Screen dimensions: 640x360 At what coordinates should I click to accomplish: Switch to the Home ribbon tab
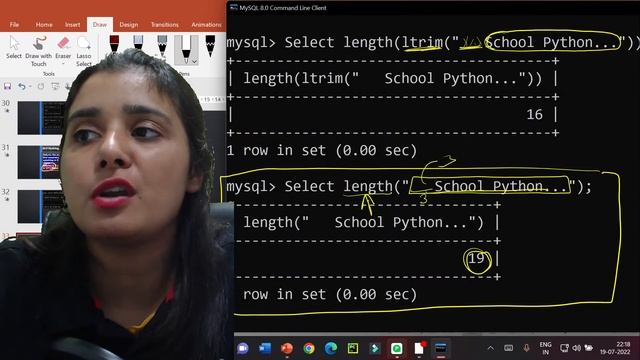pos(44,24)
